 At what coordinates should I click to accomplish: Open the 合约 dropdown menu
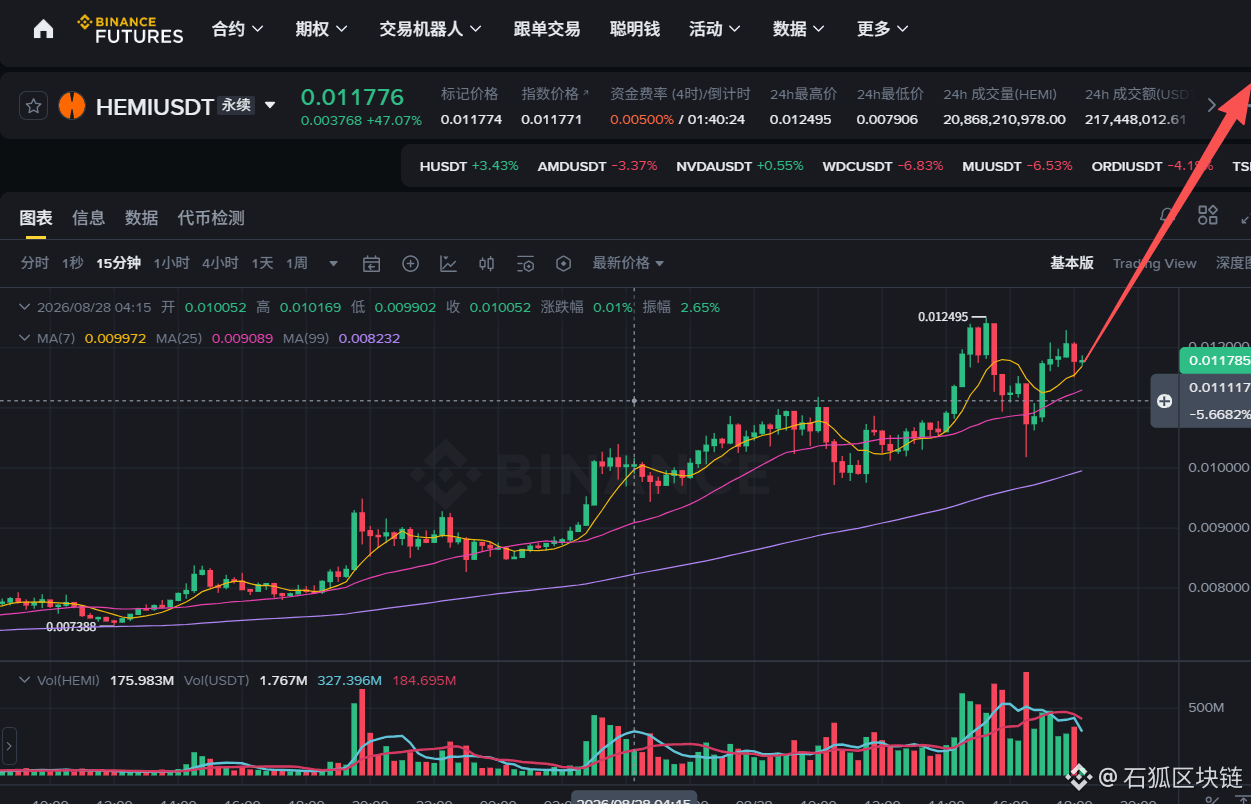click(x=238, y=29)
